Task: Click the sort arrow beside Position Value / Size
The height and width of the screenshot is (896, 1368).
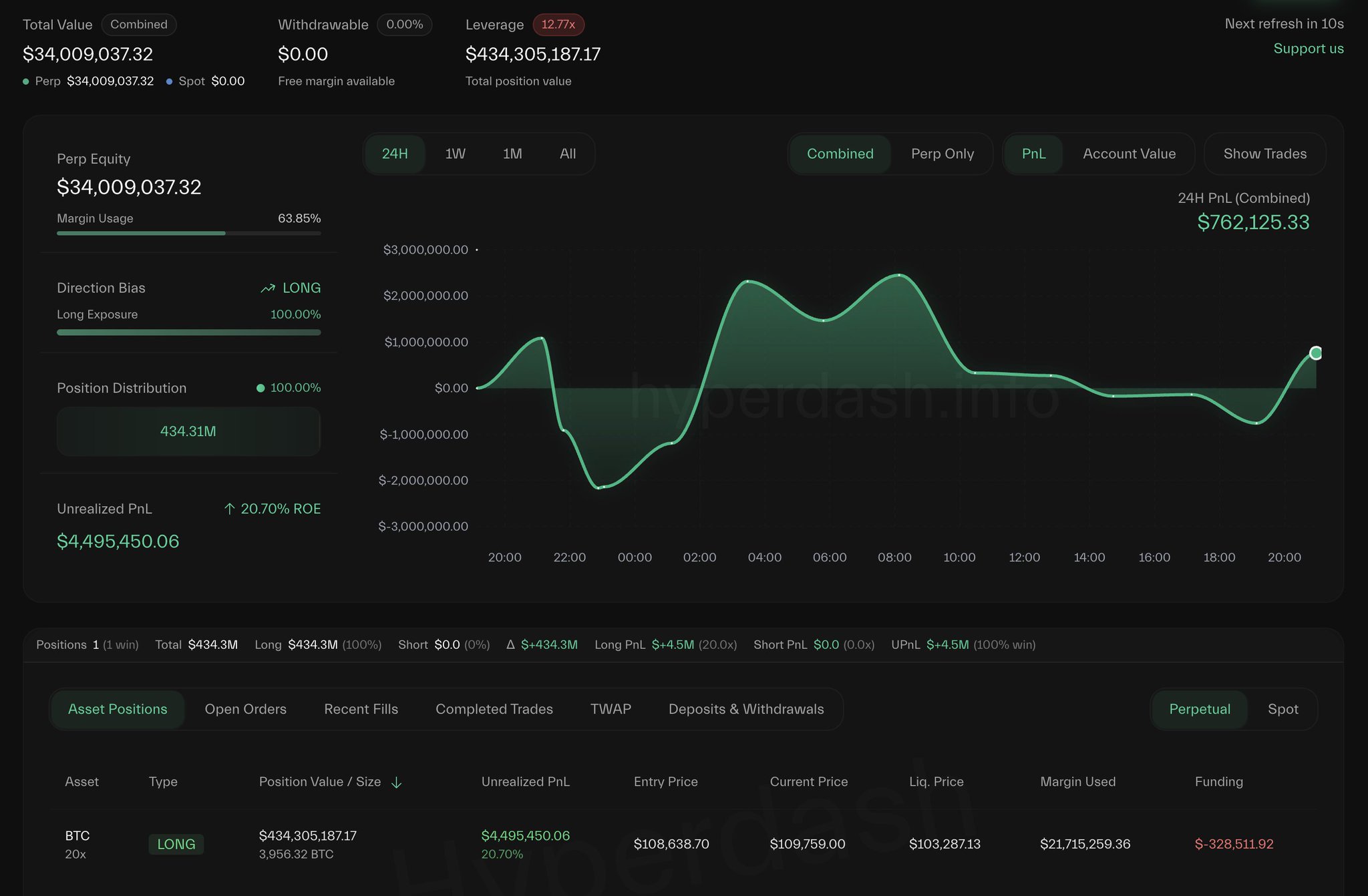Action: coord(396,782)
